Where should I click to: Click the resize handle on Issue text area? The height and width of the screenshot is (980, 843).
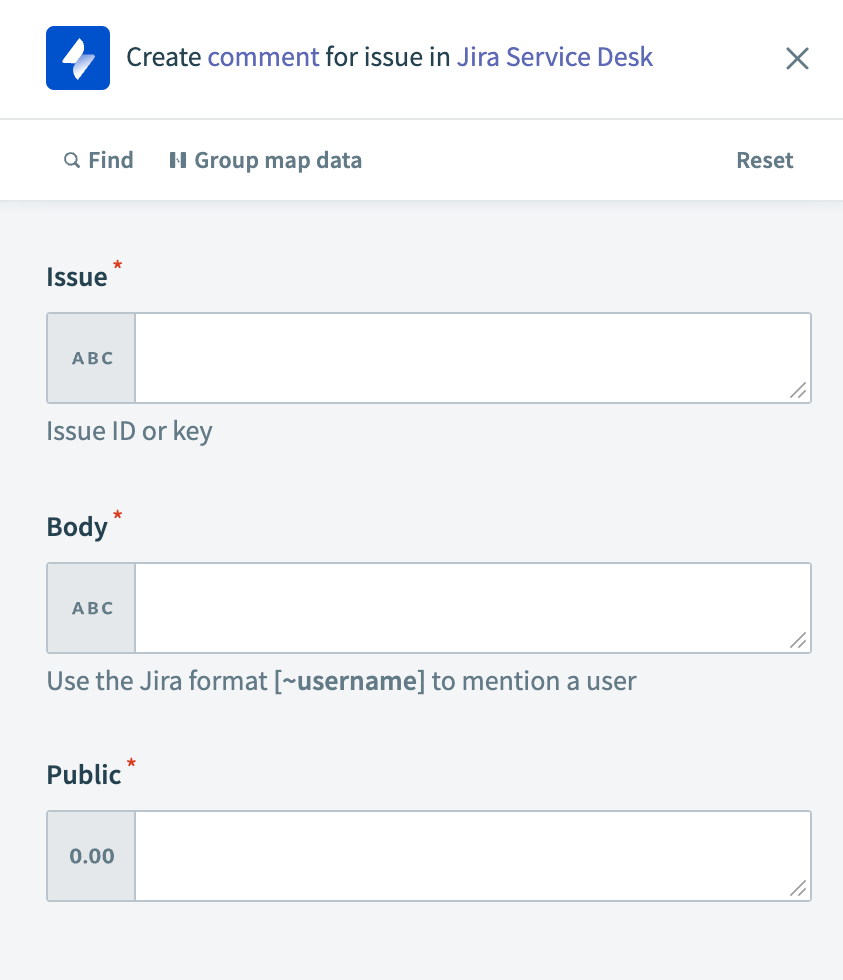797,392
